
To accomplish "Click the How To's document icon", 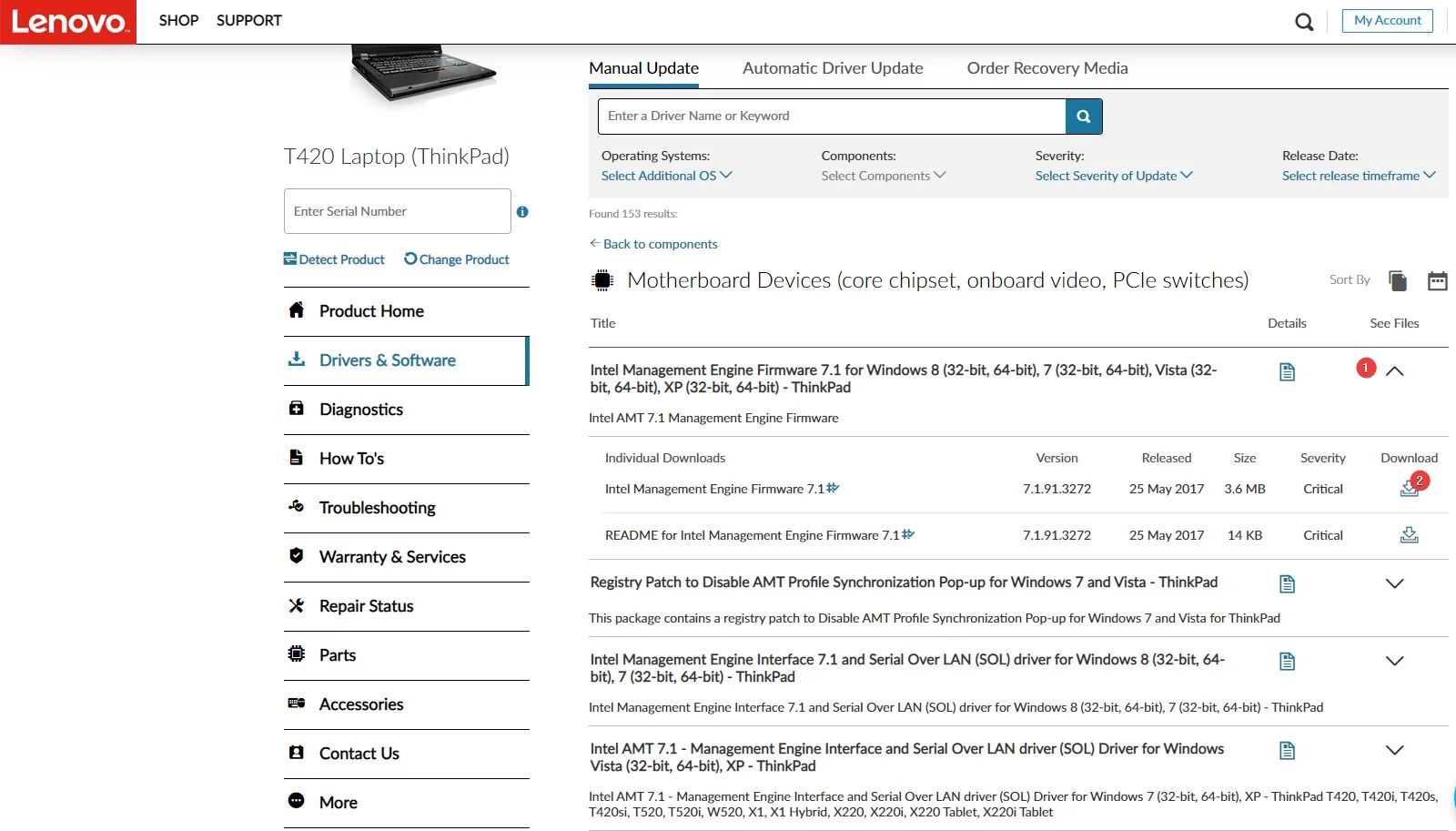I will tap(297, 458).
